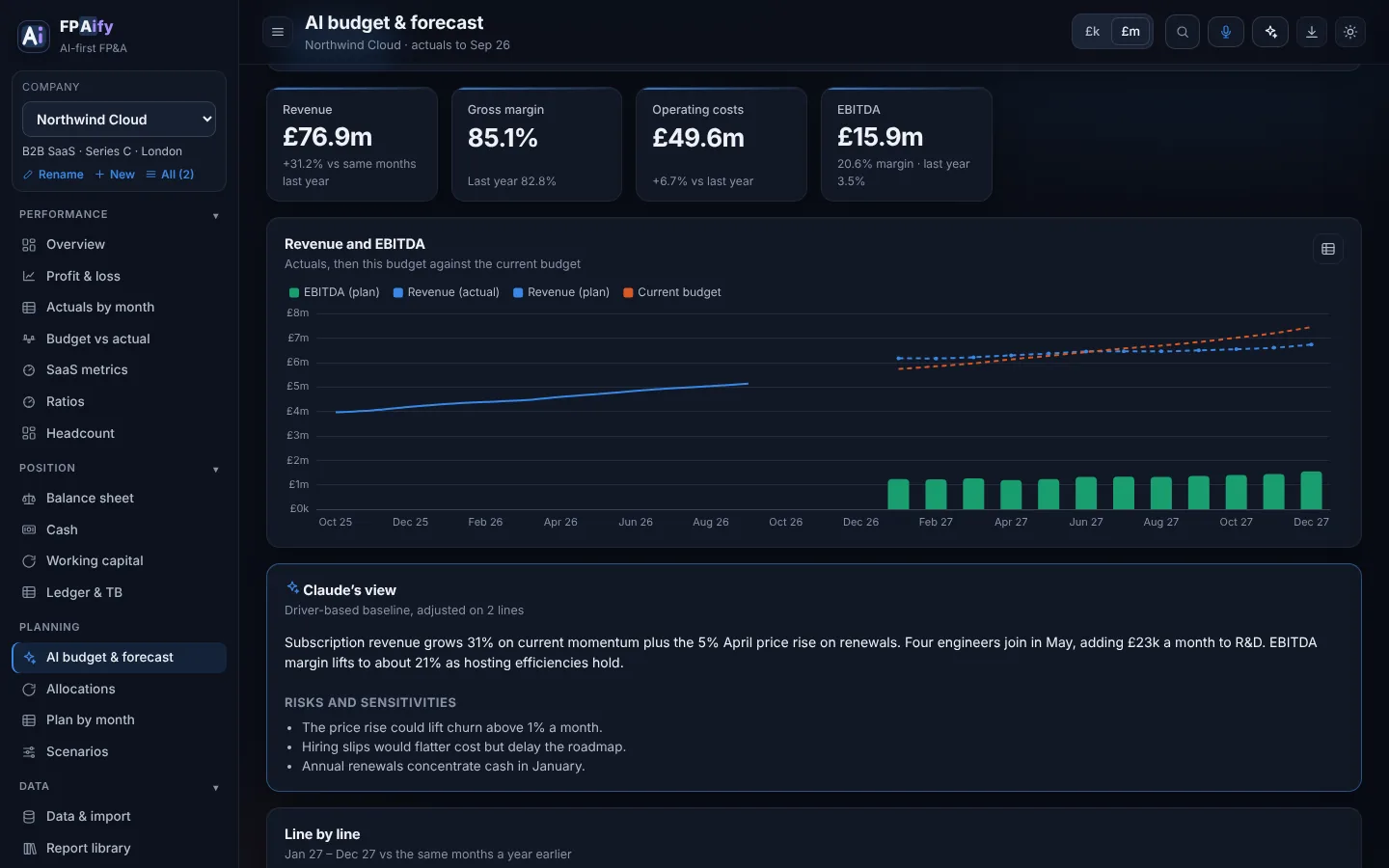The image size is (1389, 868).
Task: Collapse the Position section
Action: pyautogui.click(x=120, y=468)
